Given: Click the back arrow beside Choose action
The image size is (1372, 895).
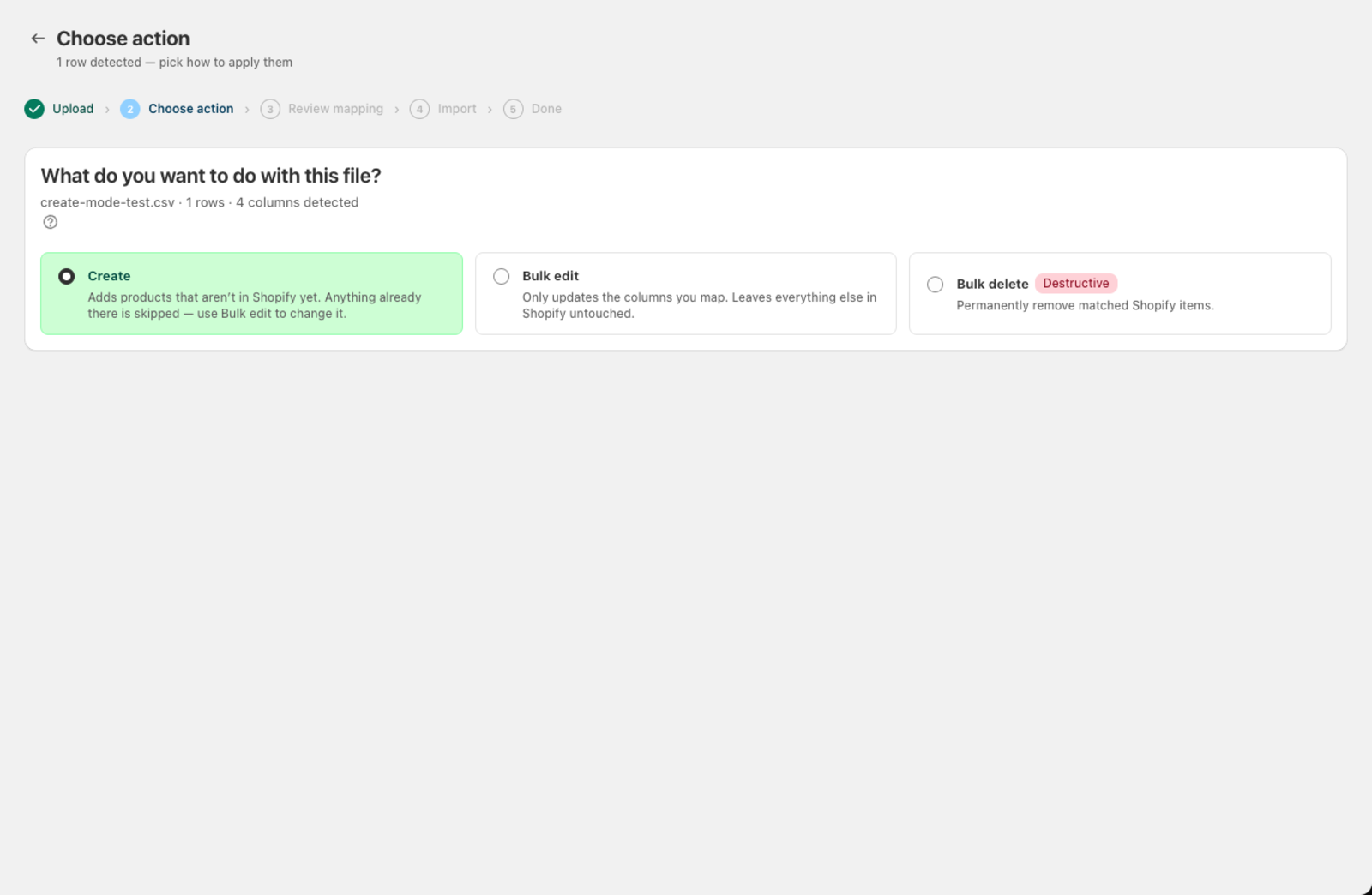Looking at the screenshot, I should [38, 39].
